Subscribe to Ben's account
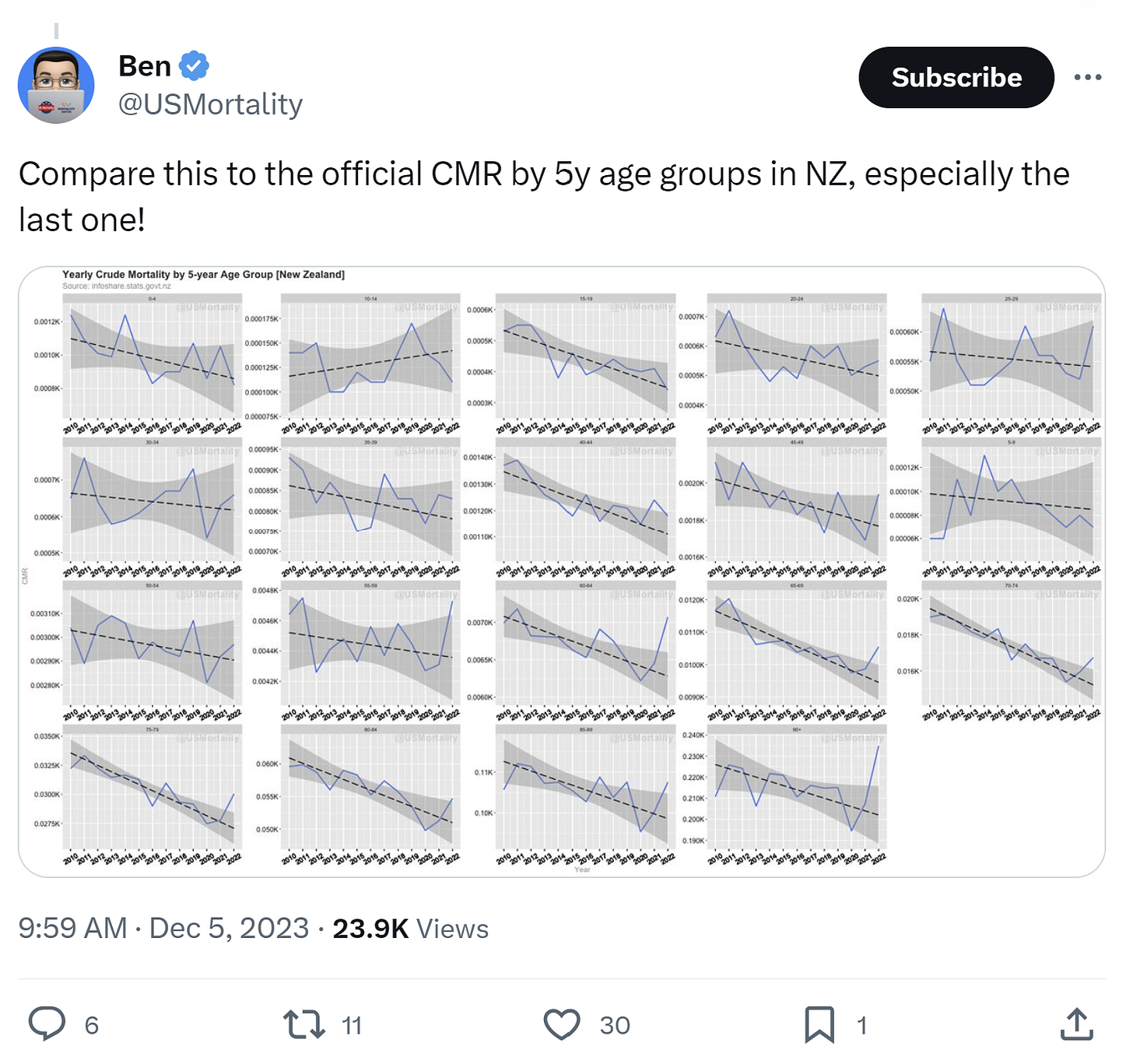 [x=956, y=77]
